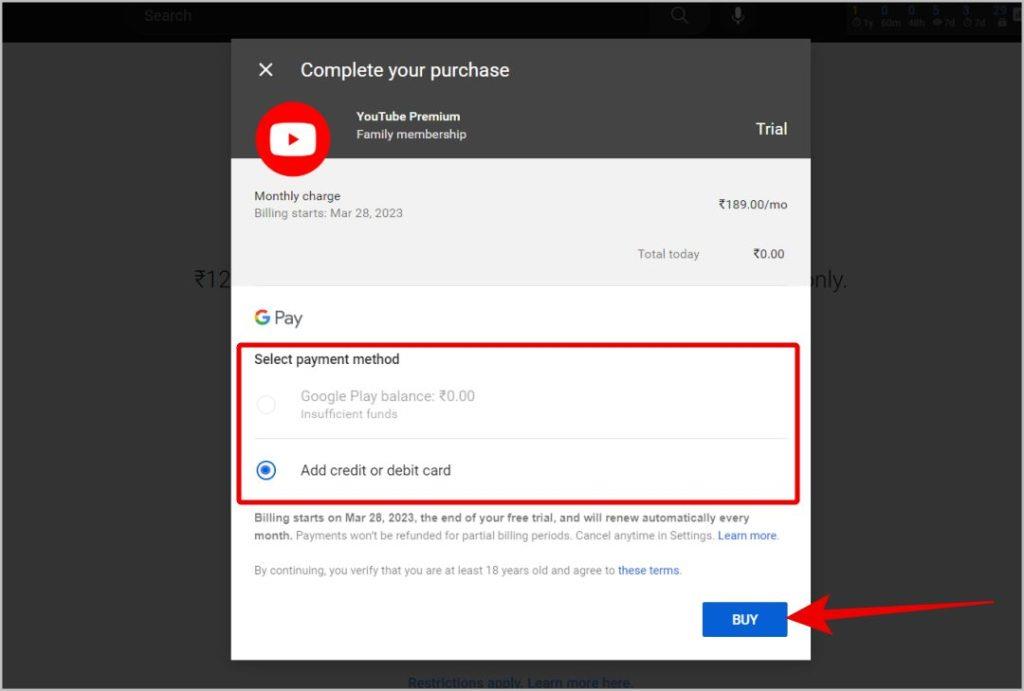Click the voice search microphone icon
Image resolution: width=1024 pixels, height=691 pixels.
(738, 16)
